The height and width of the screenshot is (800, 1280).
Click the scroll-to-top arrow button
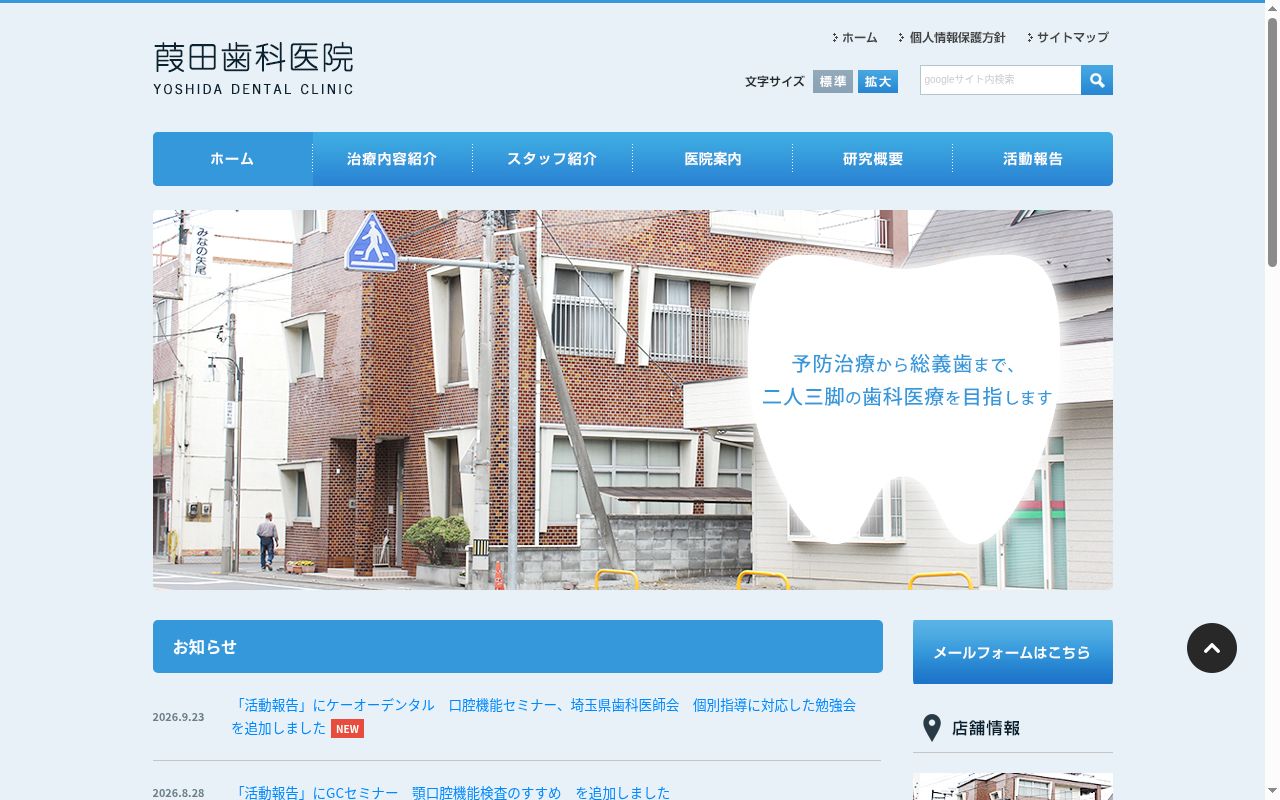(1212, 648)
